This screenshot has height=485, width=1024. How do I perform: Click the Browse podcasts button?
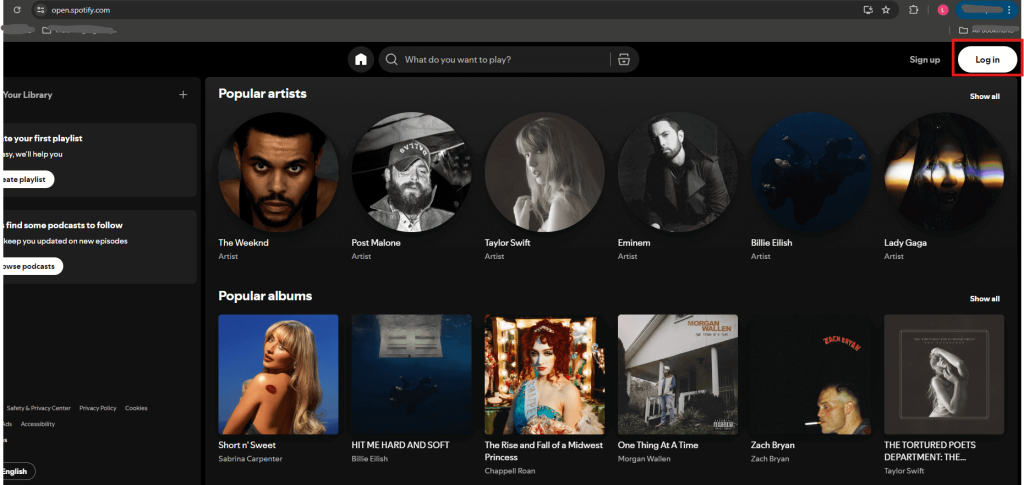31,266
